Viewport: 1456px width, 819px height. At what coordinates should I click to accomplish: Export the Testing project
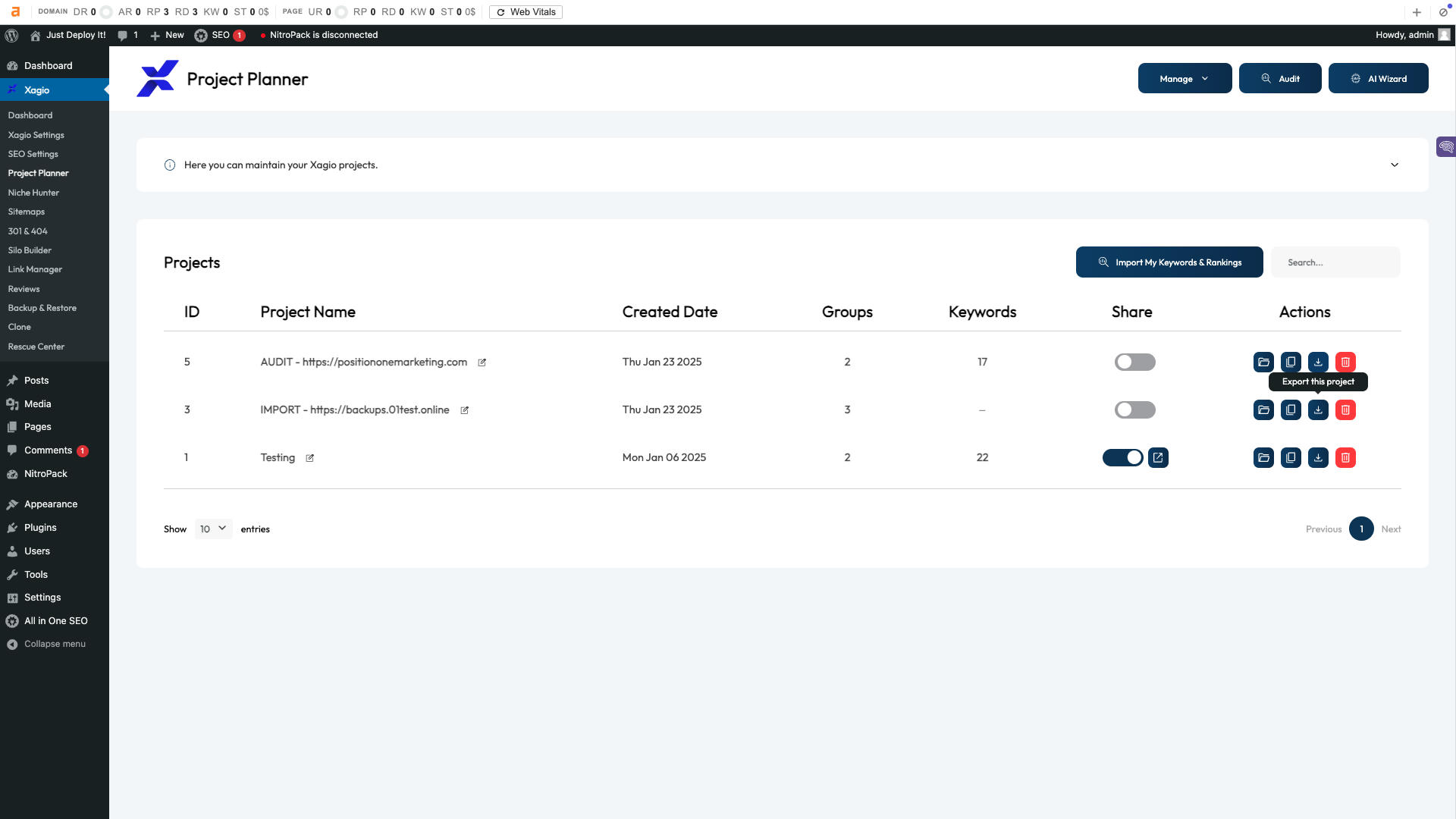(x=1318, y=458)
